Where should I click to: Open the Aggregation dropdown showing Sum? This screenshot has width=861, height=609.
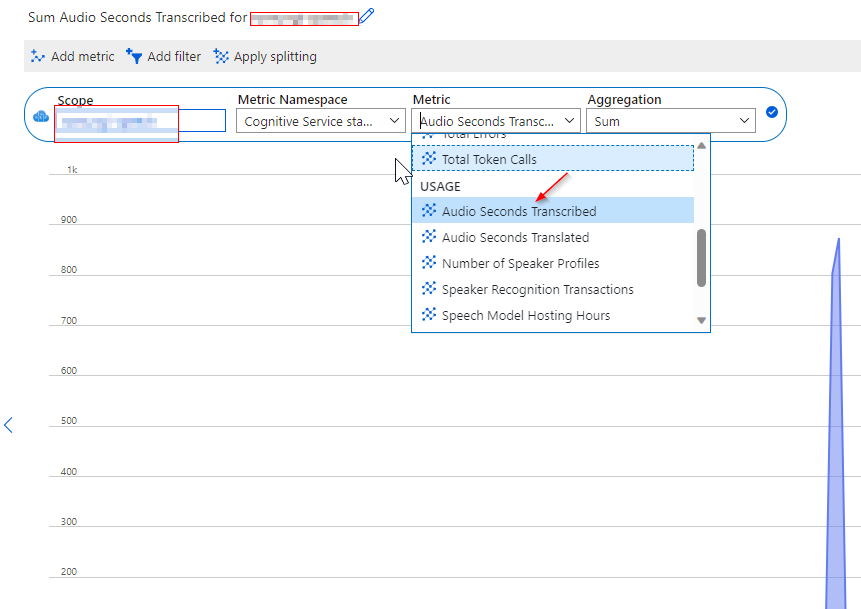(671, 121)
